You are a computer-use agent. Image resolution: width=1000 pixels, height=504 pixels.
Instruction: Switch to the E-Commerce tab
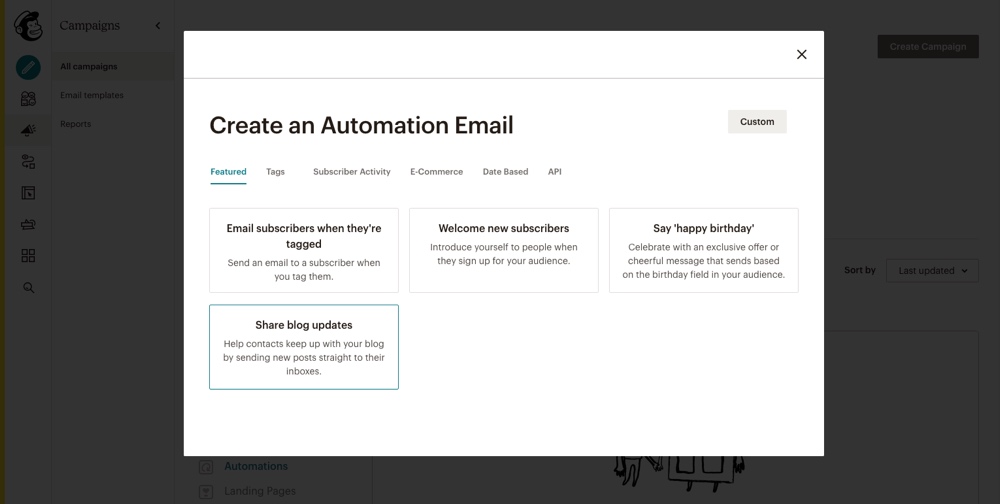pos(436,172)
